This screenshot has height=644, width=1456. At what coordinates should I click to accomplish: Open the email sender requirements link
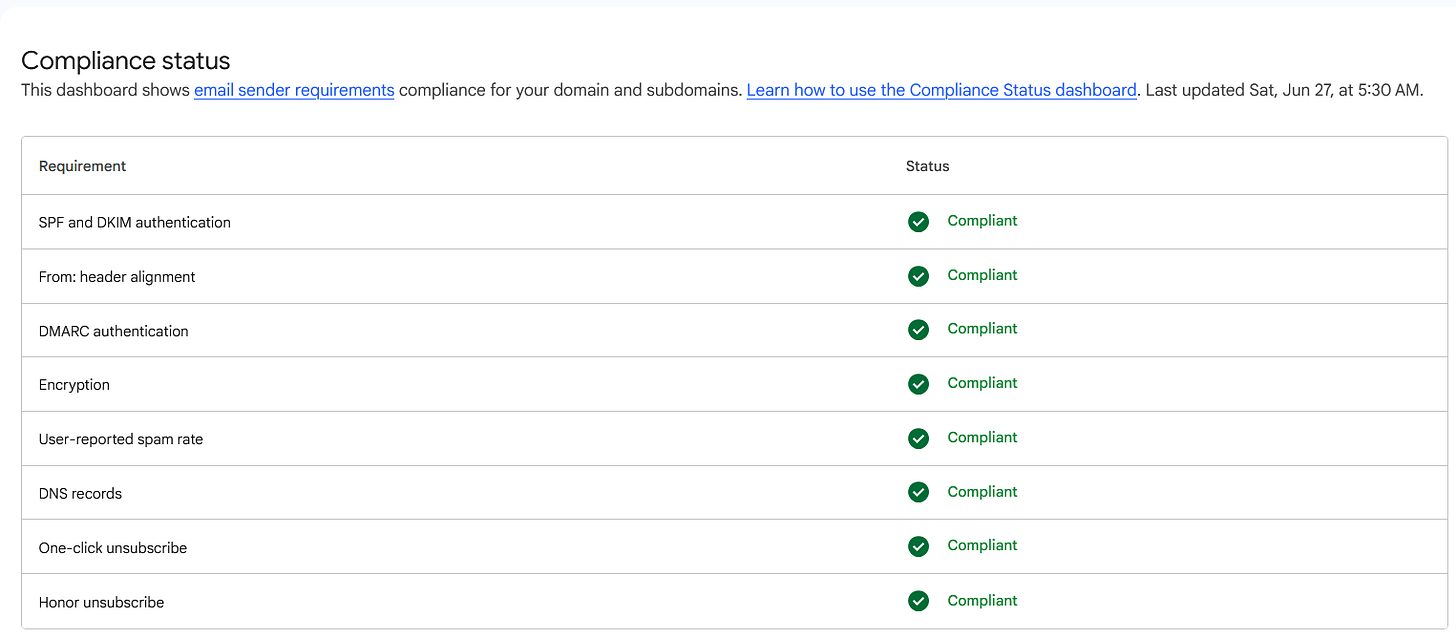(x=294, y=90)
